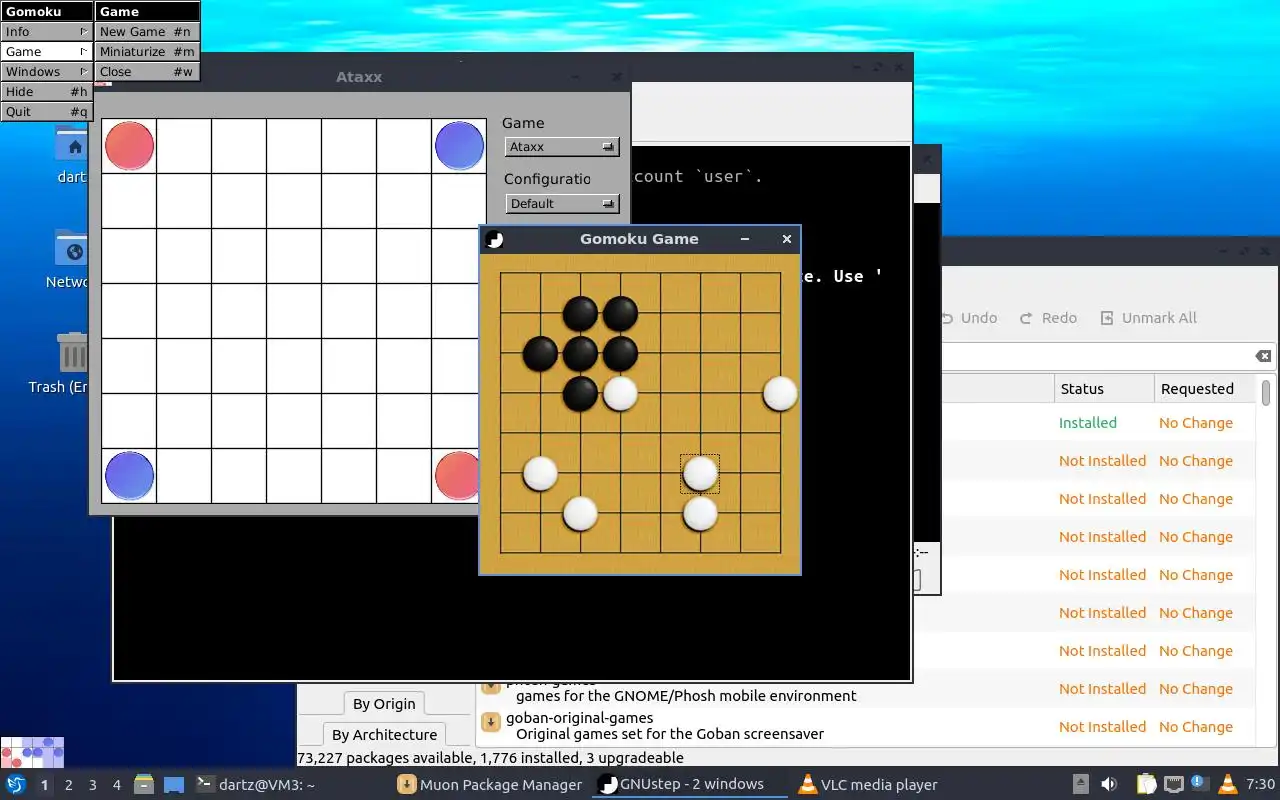Choose Hide in the Gomoku menu
1280x800 pixels.
tap(46, 91)
